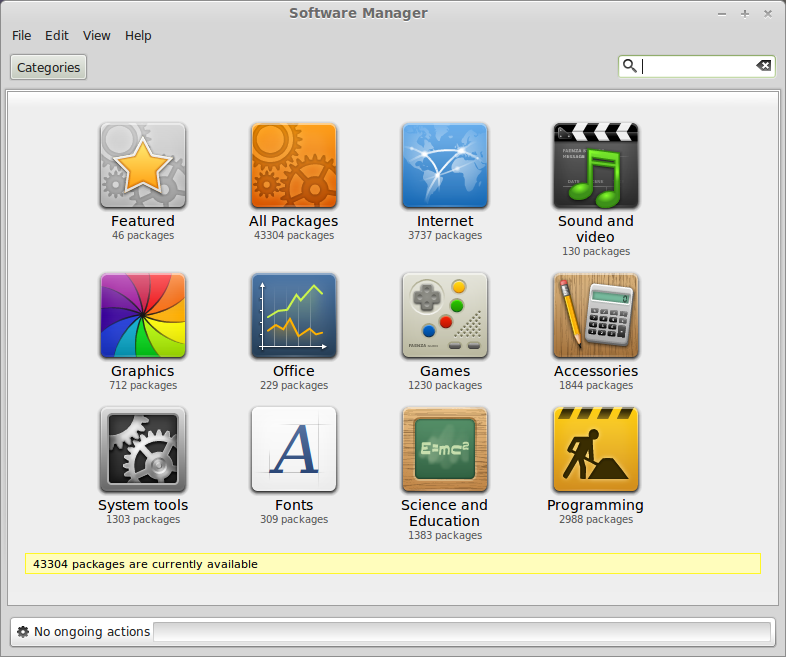This screenshot has width=786, height=657.
Task: Open the File menu
Action: click(x=22, y=36)
